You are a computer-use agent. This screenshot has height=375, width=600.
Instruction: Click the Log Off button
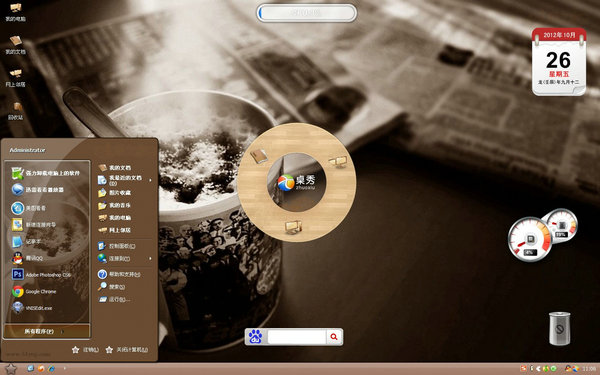click(85, 349)
